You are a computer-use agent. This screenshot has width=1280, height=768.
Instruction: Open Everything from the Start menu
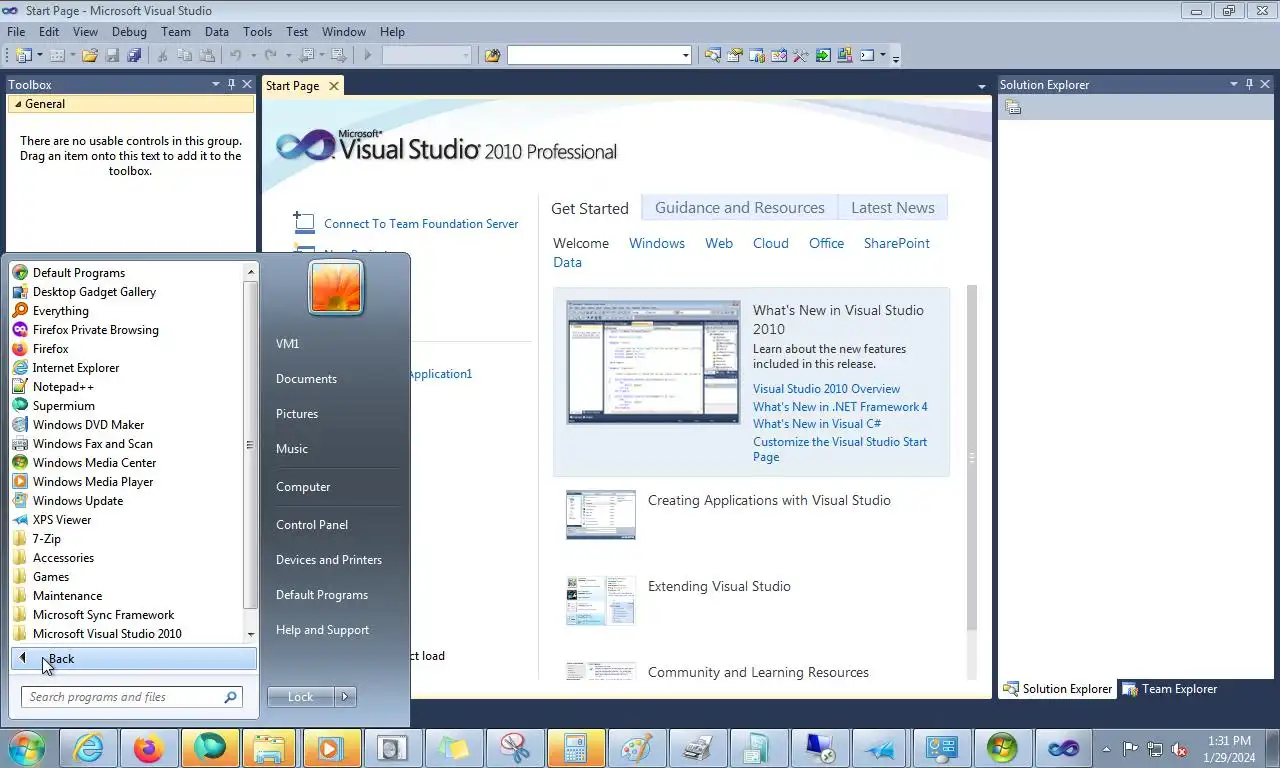point(132,311)
